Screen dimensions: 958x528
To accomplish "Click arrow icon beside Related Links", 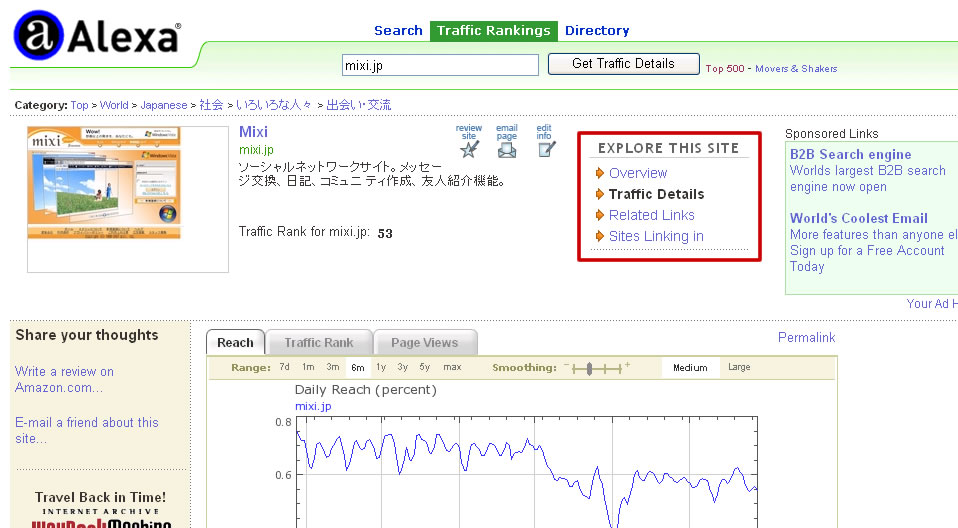I will (x=600, y=215).
